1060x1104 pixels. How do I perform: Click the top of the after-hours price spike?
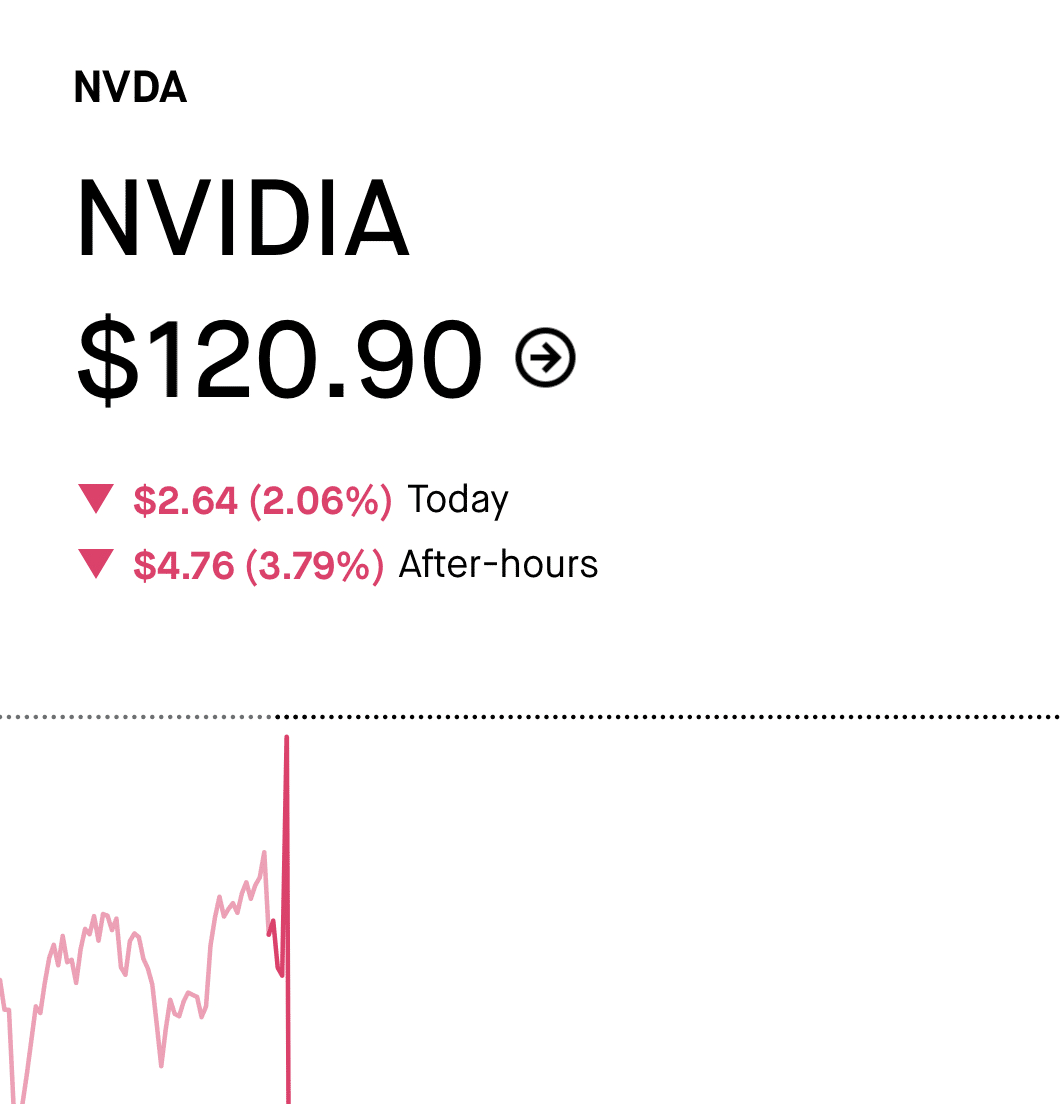pyautogui.click(x=287, y=739)
